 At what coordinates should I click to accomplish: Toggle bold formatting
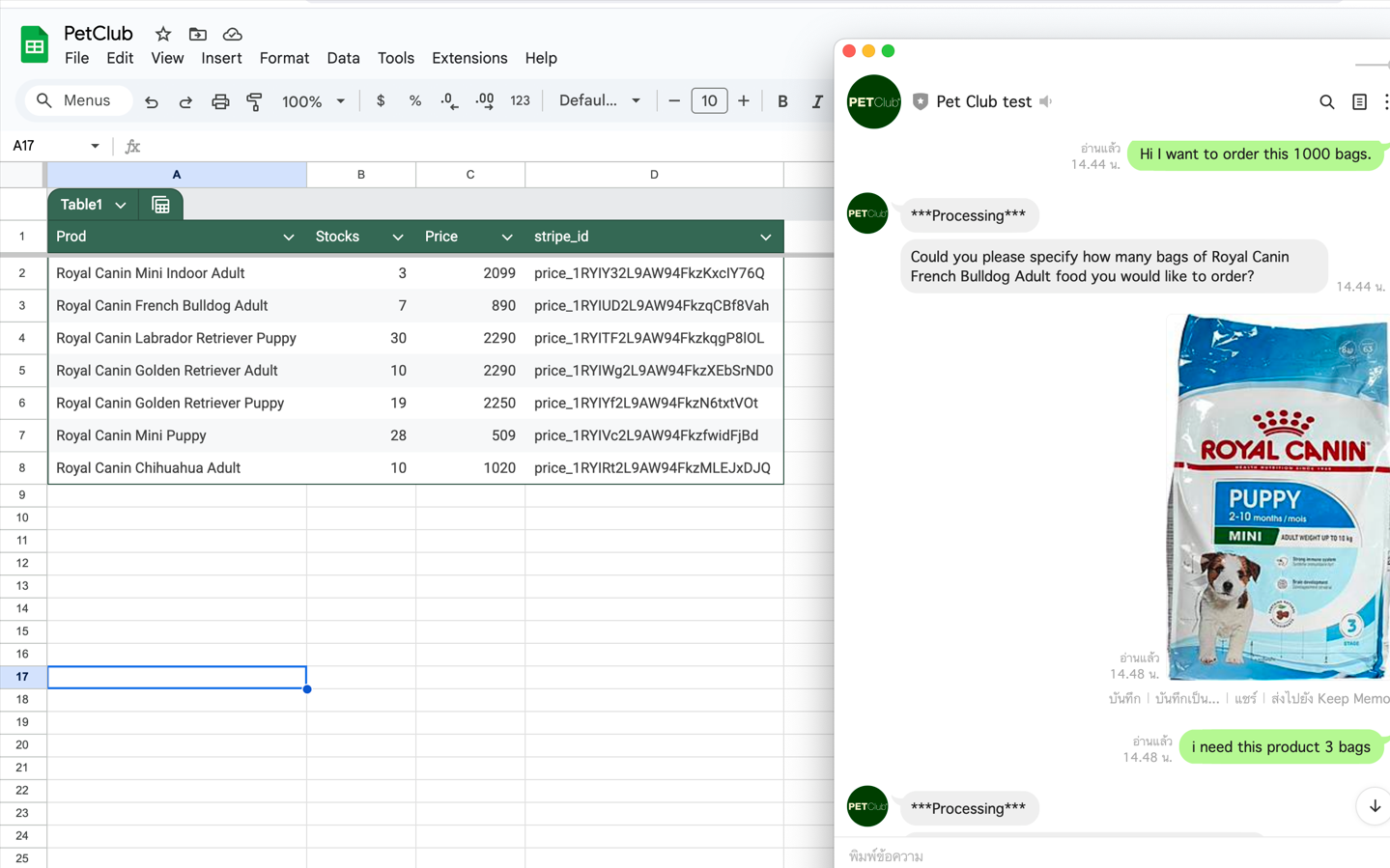tap(782, 100)
